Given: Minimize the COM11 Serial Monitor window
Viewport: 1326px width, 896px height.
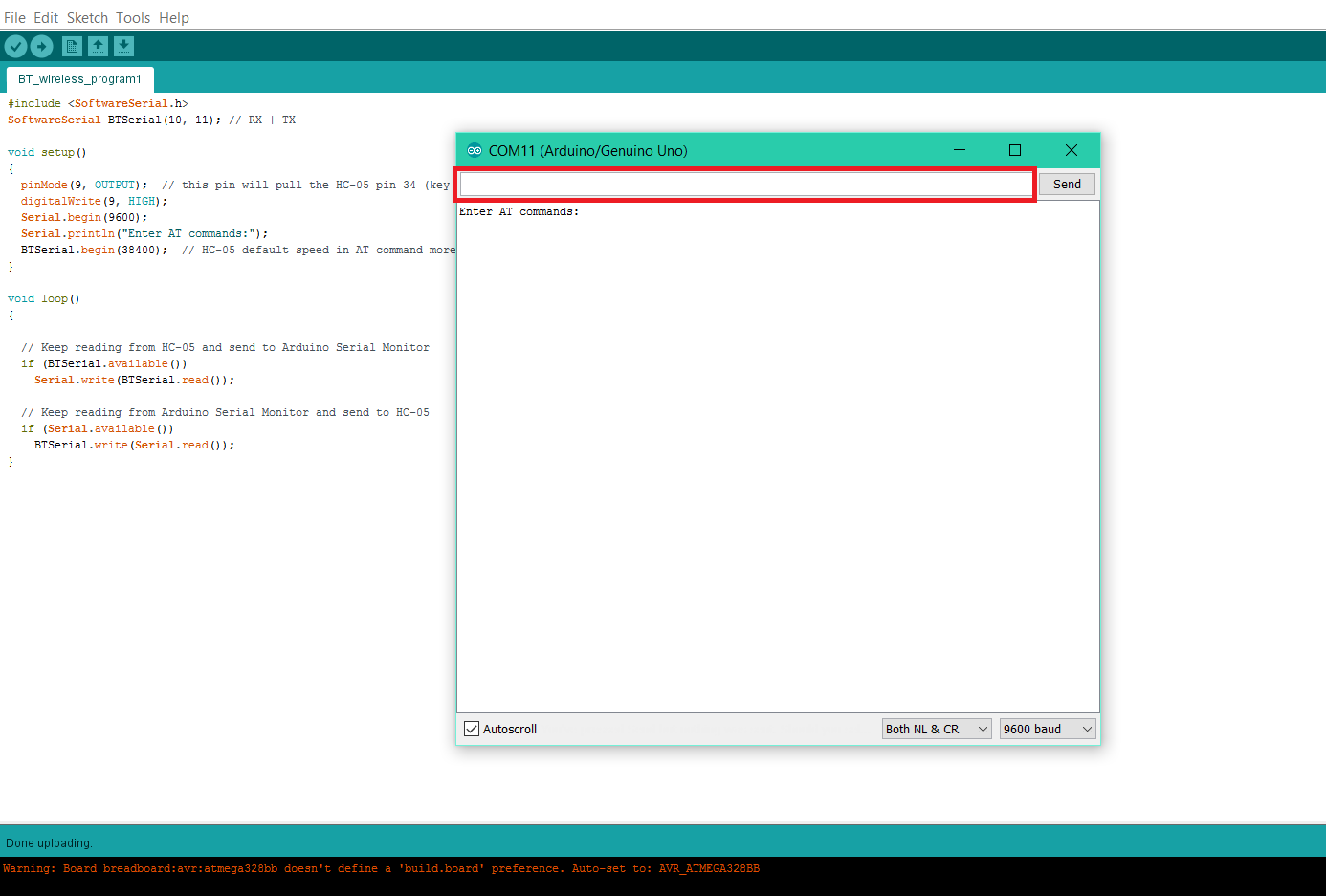Looking at the screenshot, I should tap(960, 150).
